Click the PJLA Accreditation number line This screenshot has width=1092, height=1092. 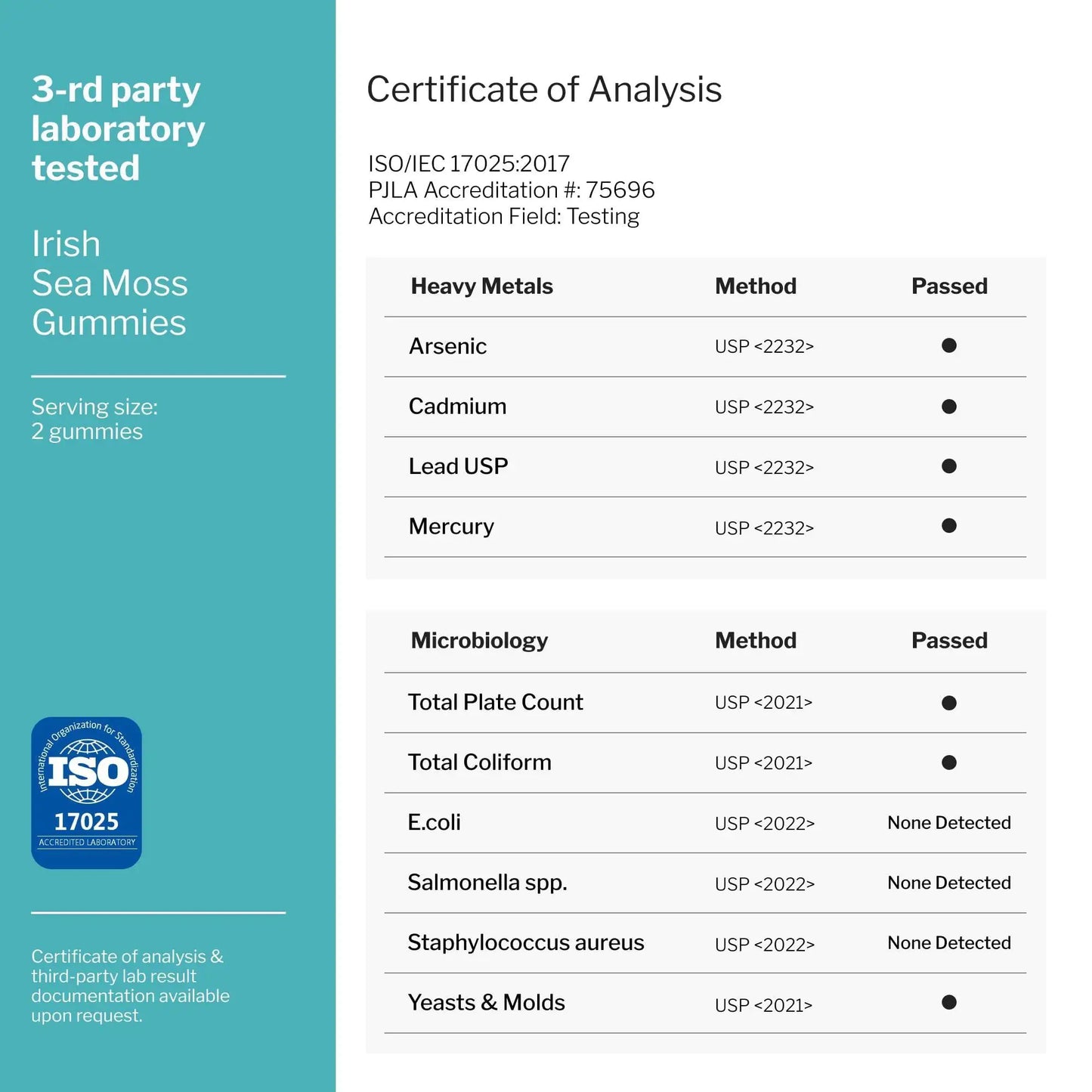[511, 190]
